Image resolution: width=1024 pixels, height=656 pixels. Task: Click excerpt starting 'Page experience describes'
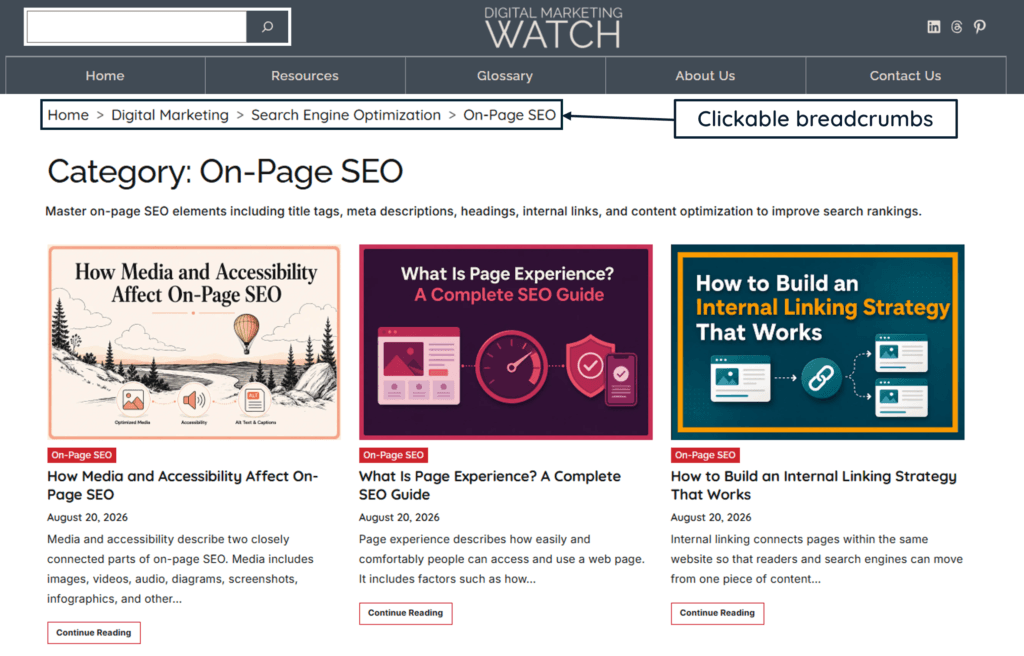(x=502, y=559)
